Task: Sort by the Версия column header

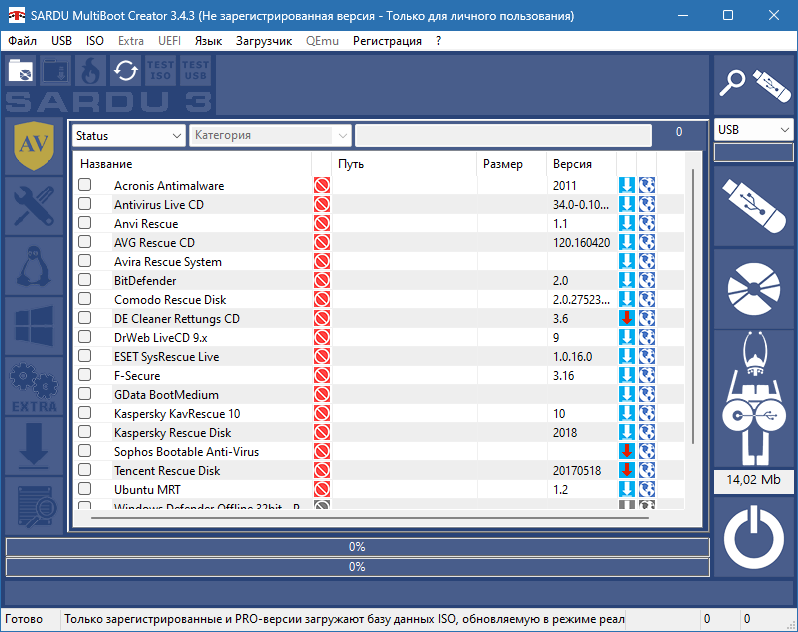Action: 582,164
